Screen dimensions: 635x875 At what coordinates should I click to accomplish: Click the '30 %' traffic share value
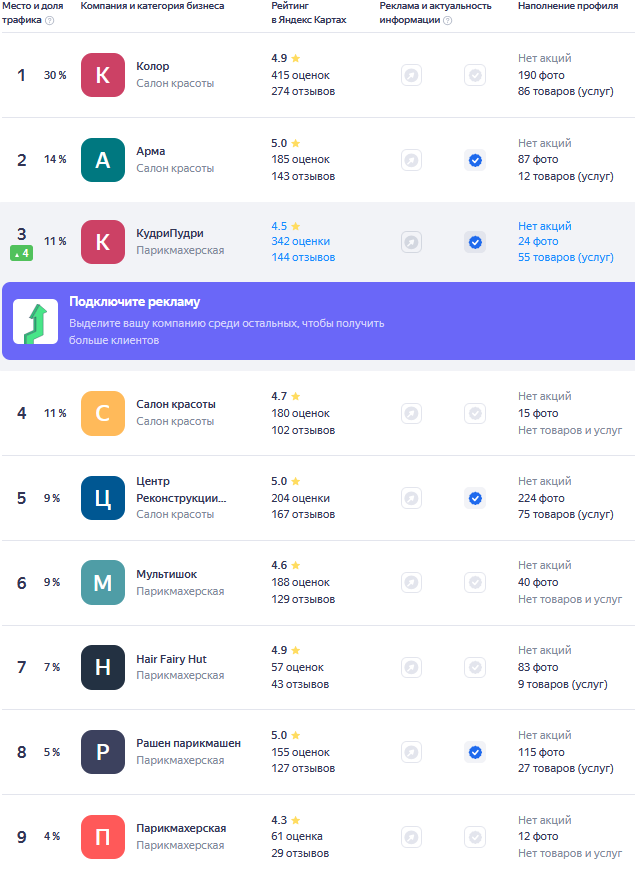pos(55,75)
